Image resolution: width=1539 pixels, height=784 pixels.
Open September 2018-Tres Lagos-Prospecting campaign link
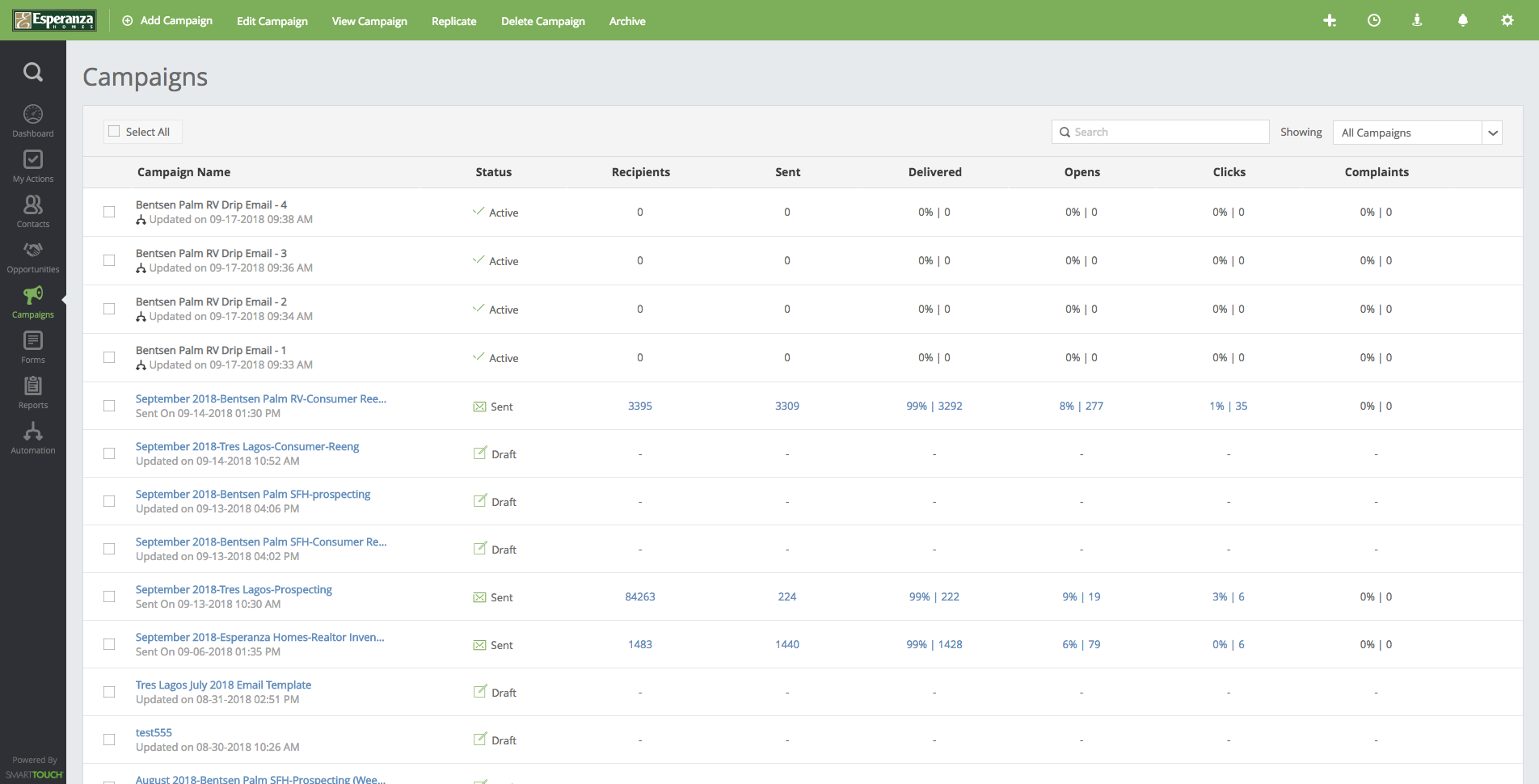click(234, 589)
